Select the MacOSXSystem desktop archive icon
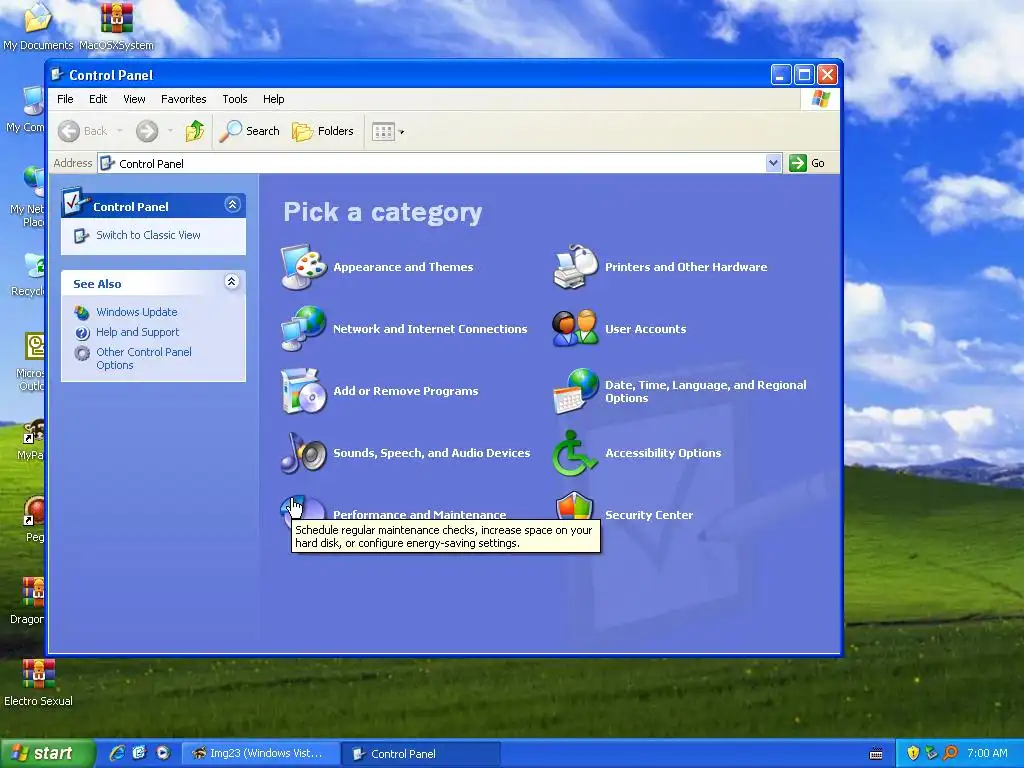This screenshot has height=768, width=1024. click(x=116, y=26)
